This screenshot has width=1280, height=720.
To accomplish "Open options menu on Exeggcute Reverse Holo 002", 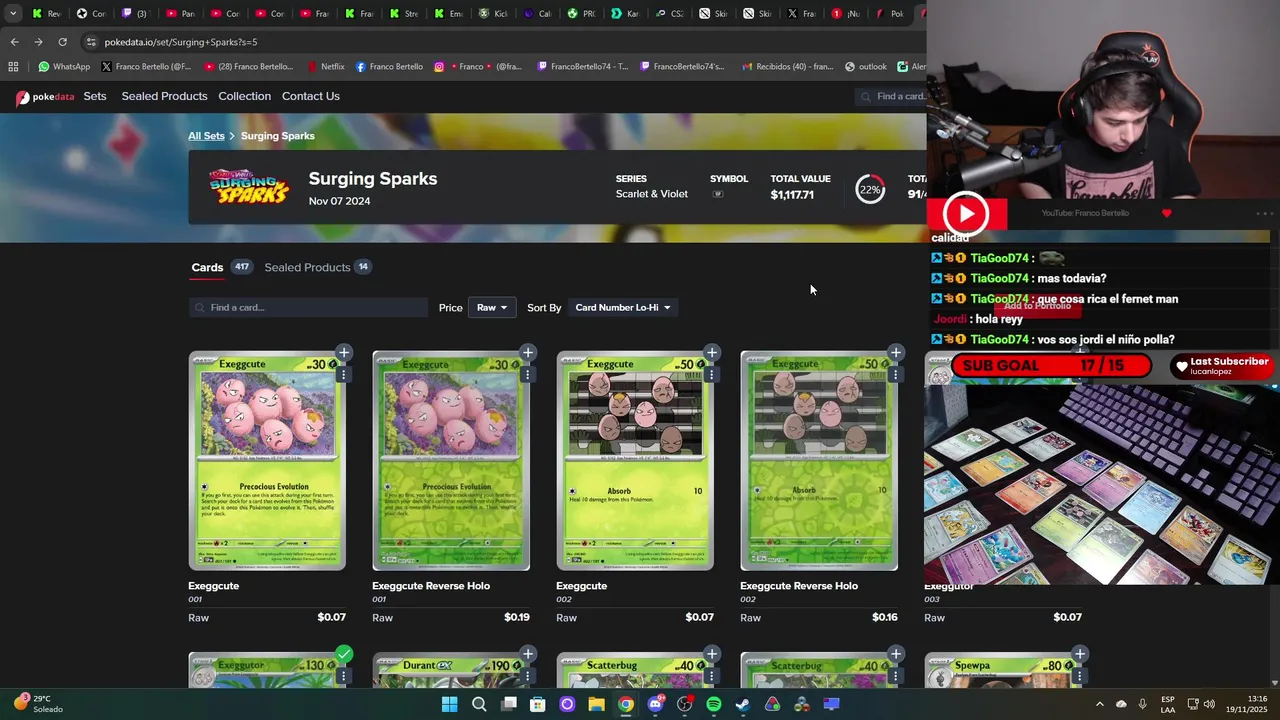I will click(x=895, y=374).
